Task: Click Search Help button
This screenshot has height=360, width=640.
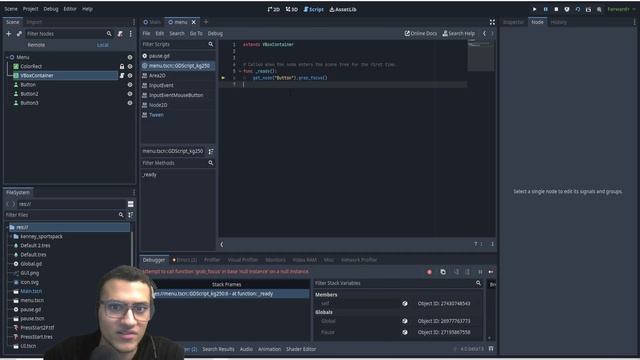Action: 459,33
